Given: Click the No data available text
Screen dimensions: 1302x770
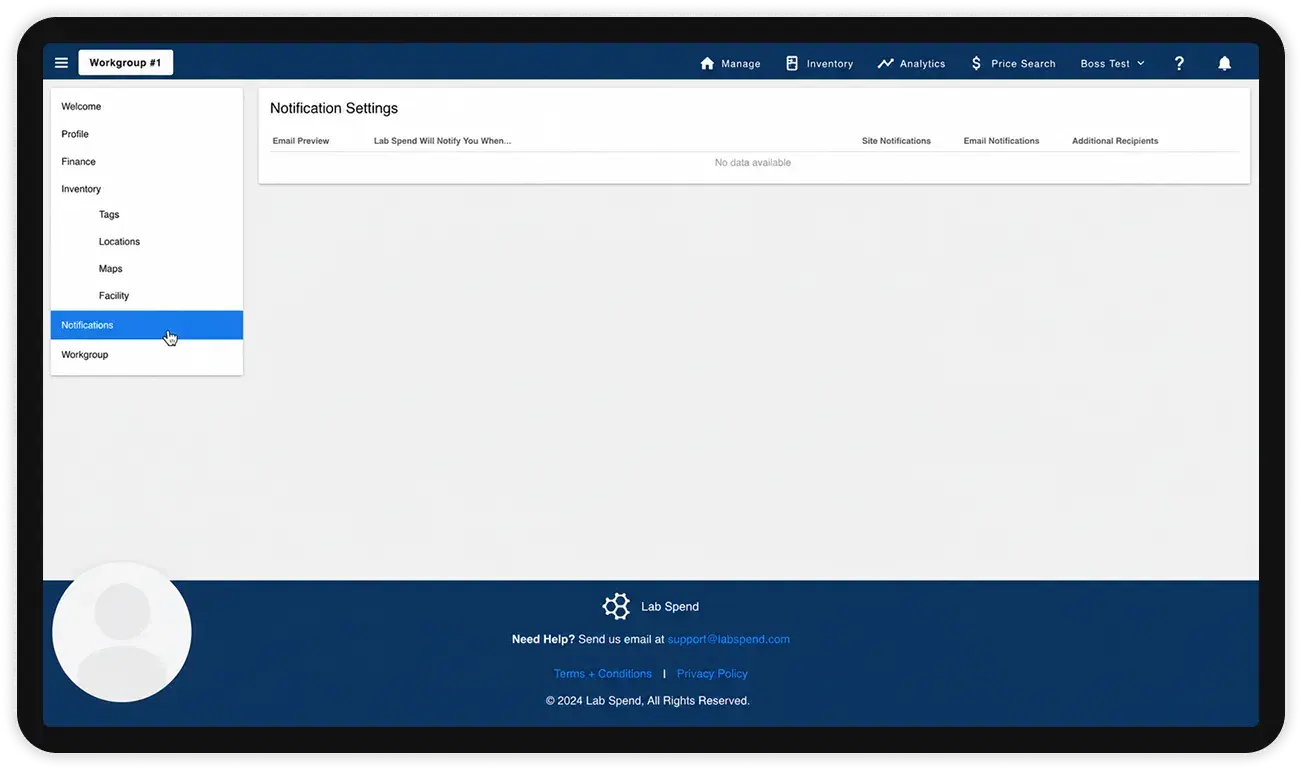Looking at the screenshot, I should pos(753,162).
